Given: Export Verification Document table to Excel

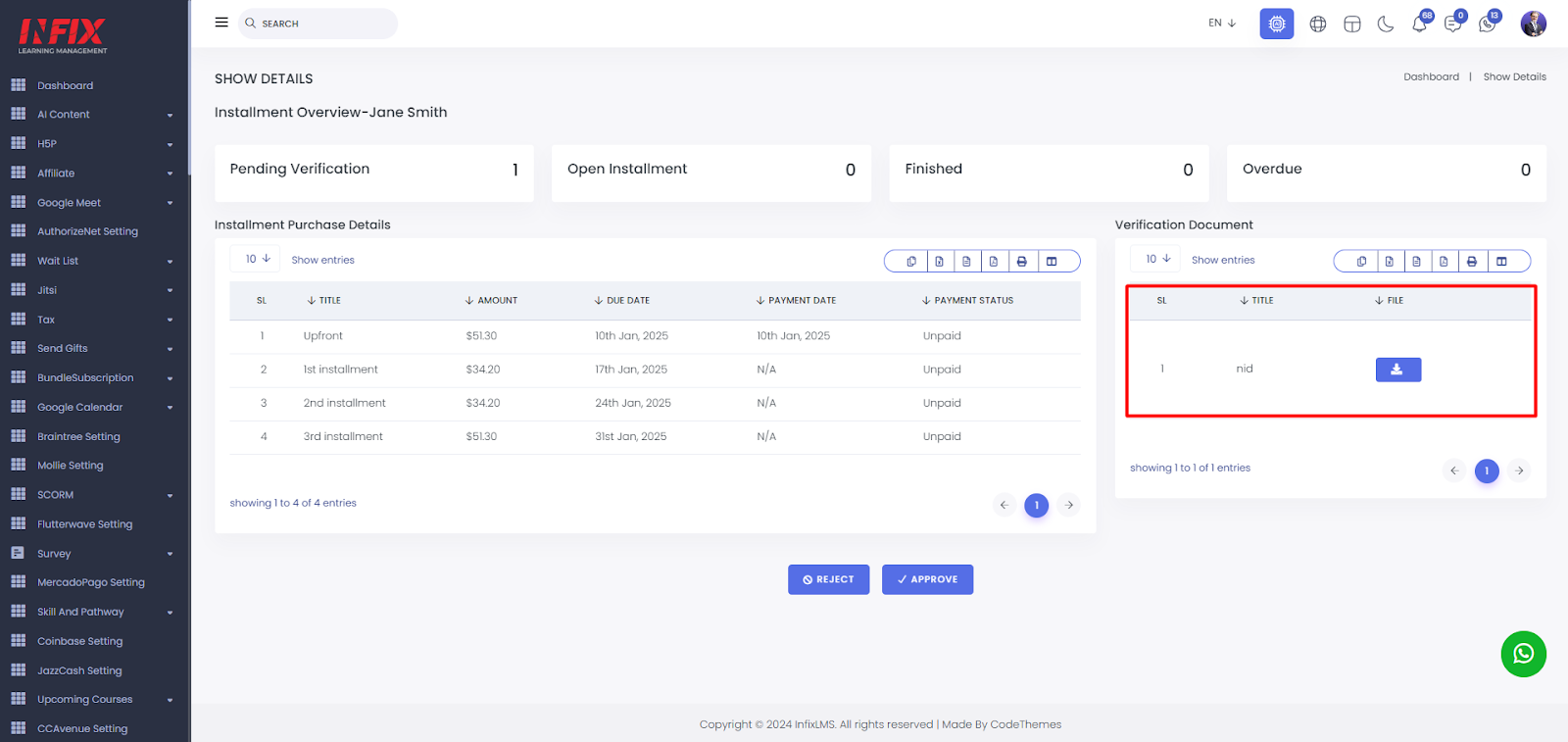Looking at the screenshot, I should pyautogui.click(x=1389, y=261).
